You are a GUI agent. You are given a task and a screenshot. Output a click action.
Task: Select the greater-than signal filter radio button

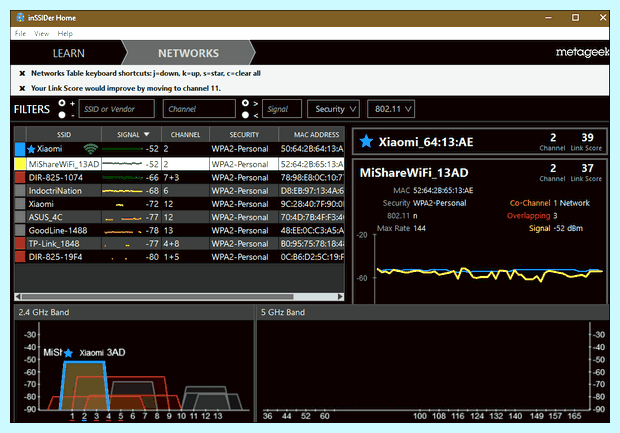[246, 103]
